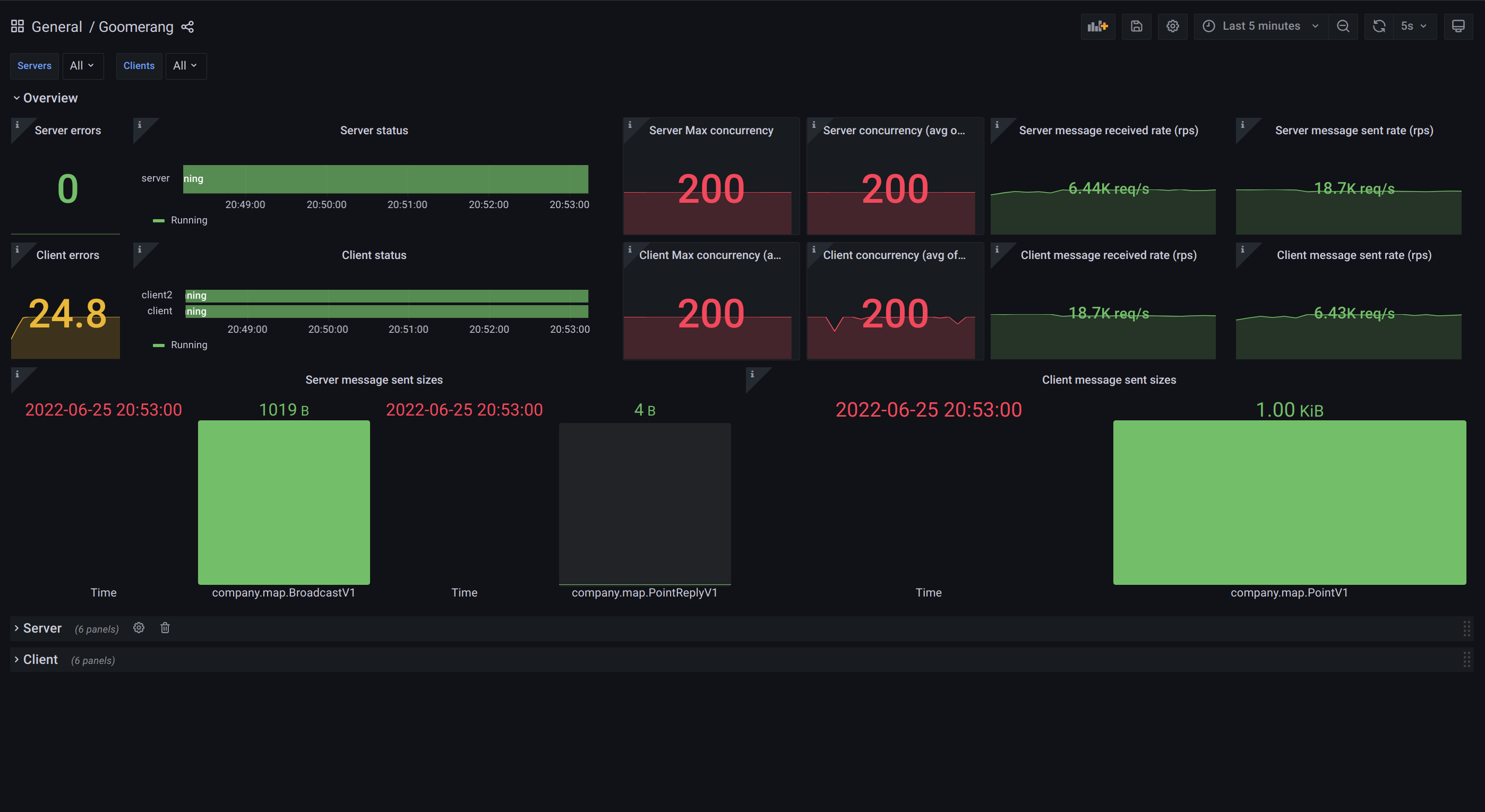Click the Save dashboard icon
The height and width of the screenshot is (812, 1485).
click(x=1136, y=26)
